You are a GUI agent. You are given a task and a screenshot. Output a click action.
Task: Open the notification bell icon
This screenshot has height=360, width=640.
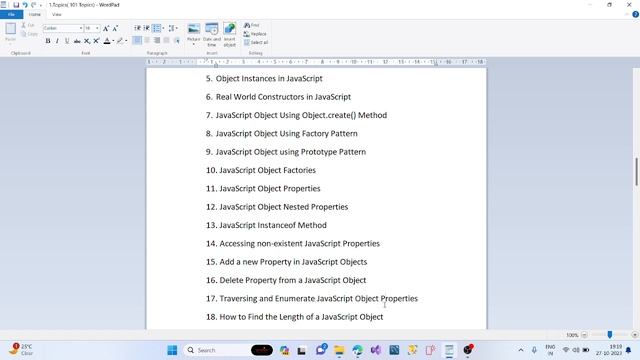coord(629,350)
